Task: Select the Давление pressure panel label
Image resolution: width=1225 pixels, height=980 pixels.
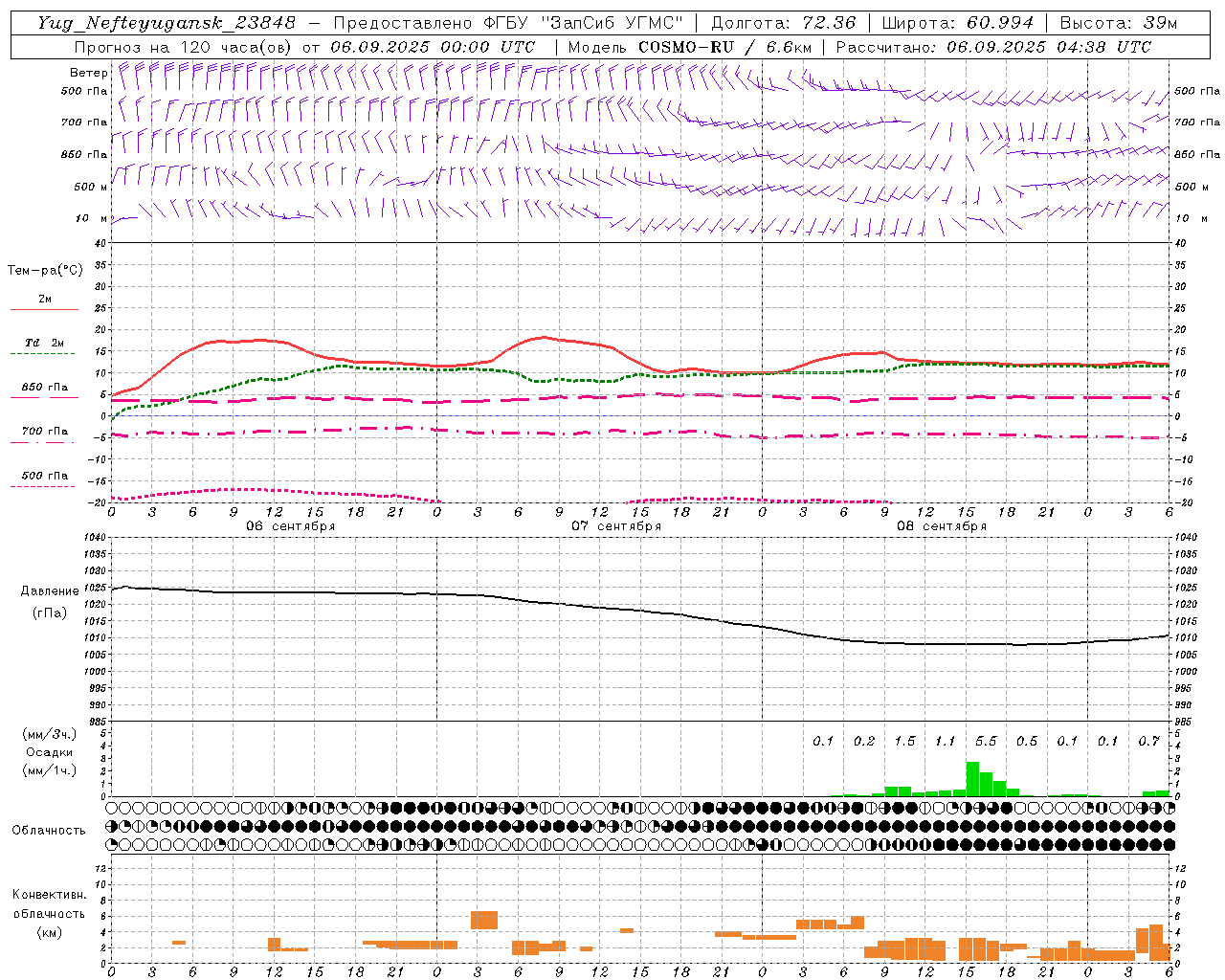Action: [x=50, y=591]
